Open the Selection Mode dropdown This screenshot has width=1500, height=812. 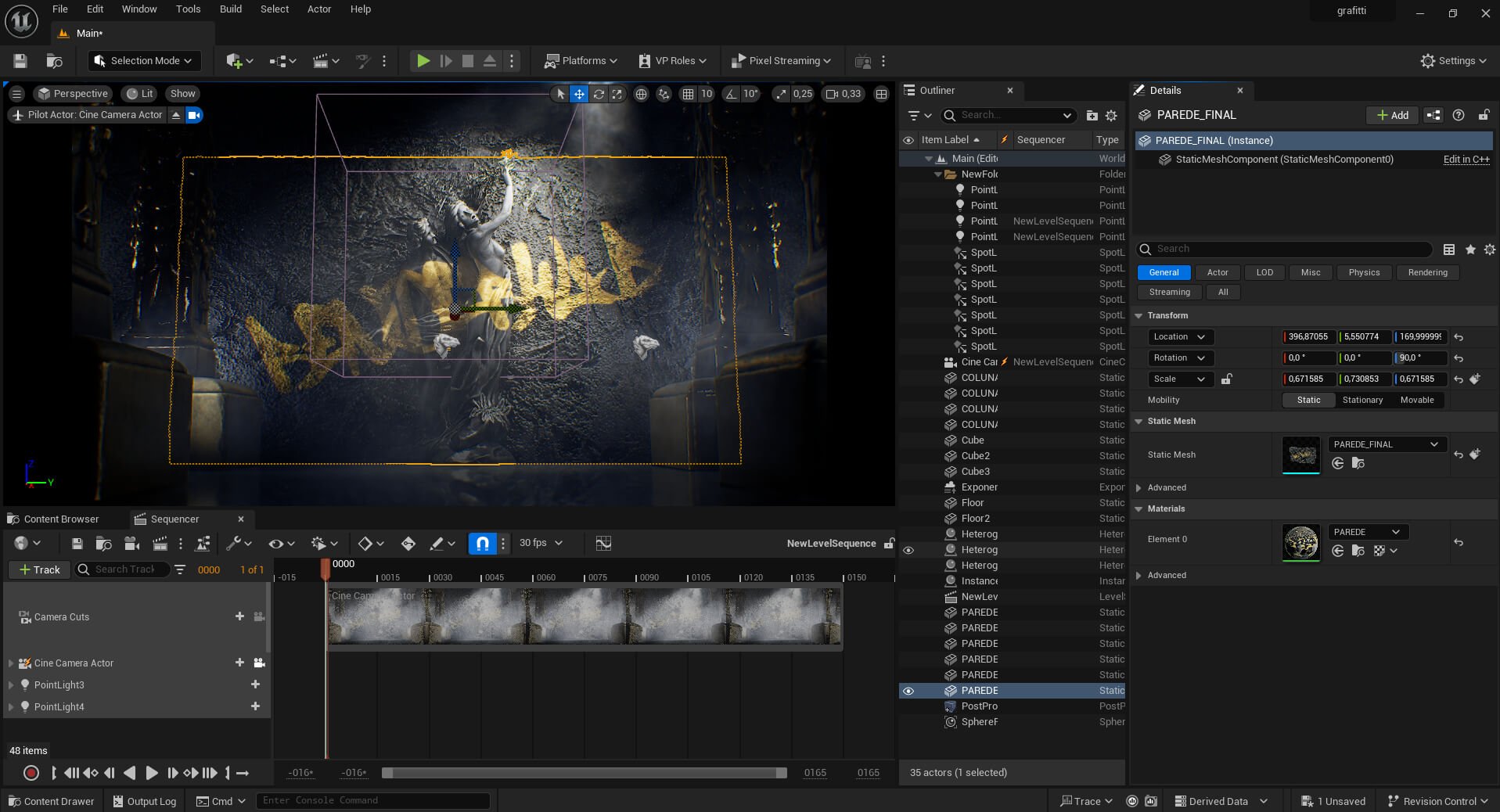(x=143, y=61)
